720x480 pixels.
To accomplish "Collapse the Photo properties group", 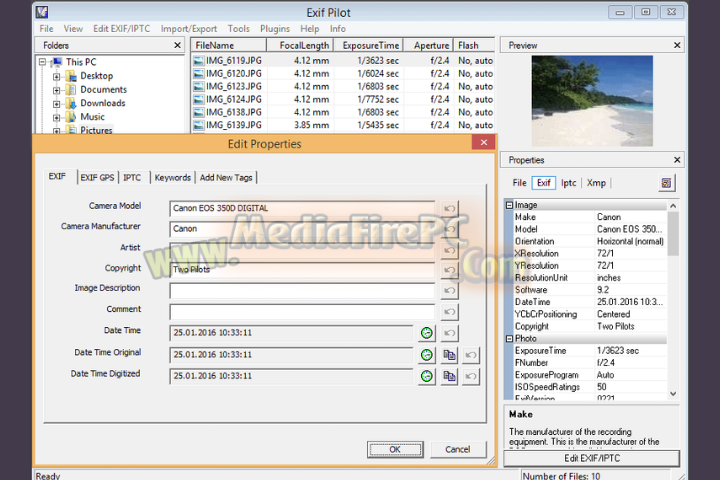I will click(509, 339).
